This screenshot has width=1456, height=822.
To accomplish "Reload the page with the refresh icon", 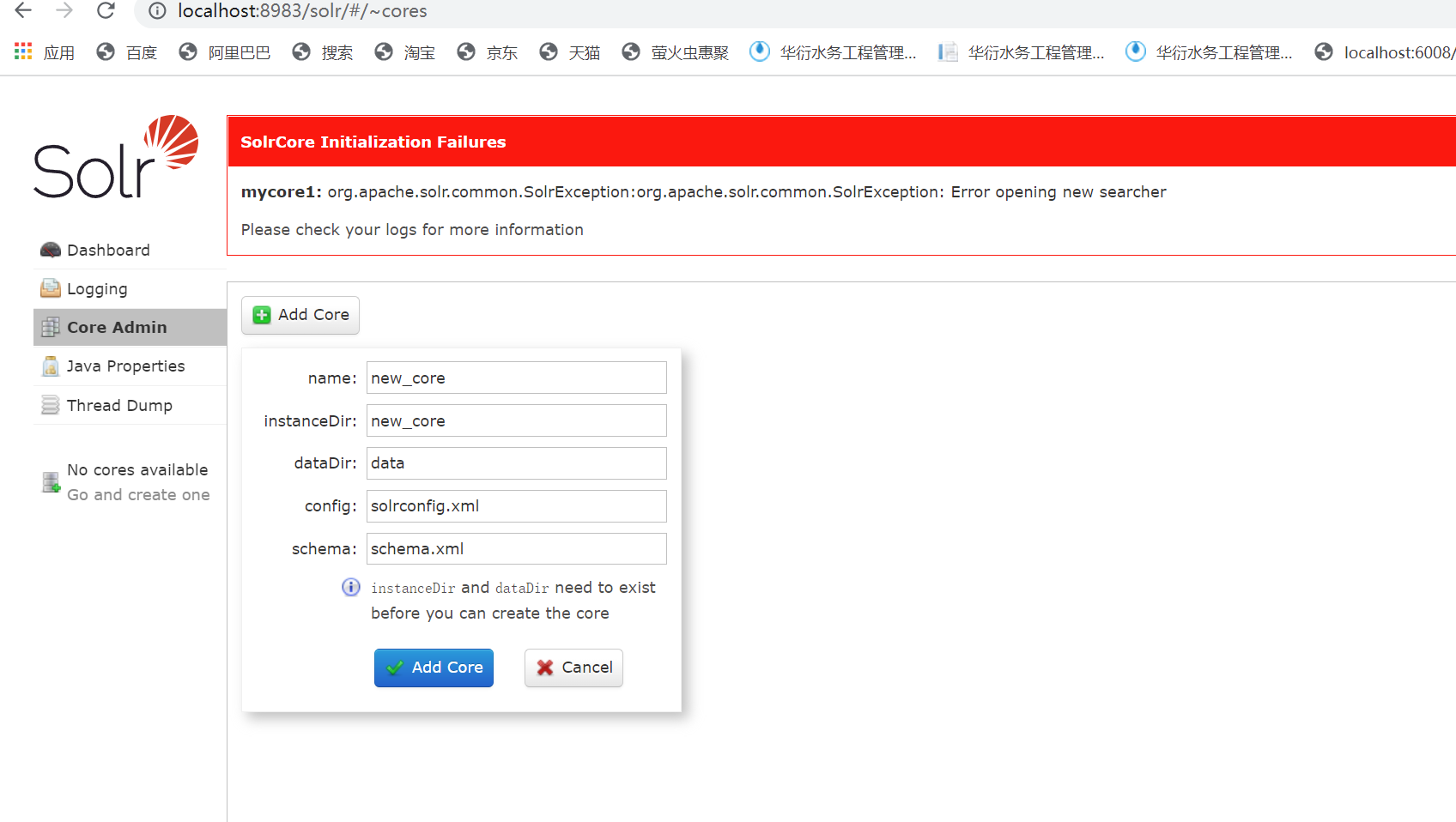I will coord(106,10).
